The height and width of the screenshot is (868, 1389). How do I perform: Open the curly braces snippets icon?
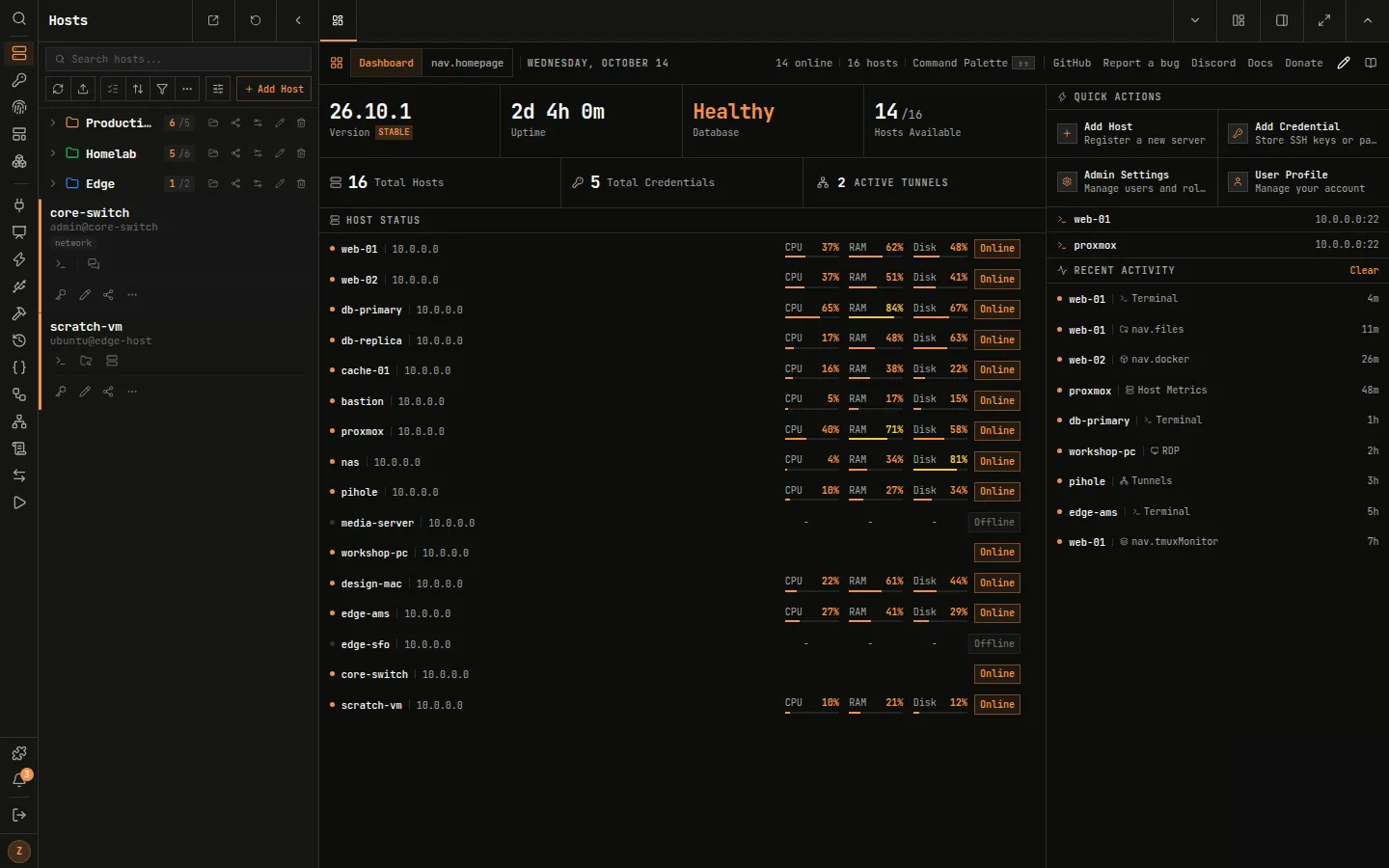[18, 367]
